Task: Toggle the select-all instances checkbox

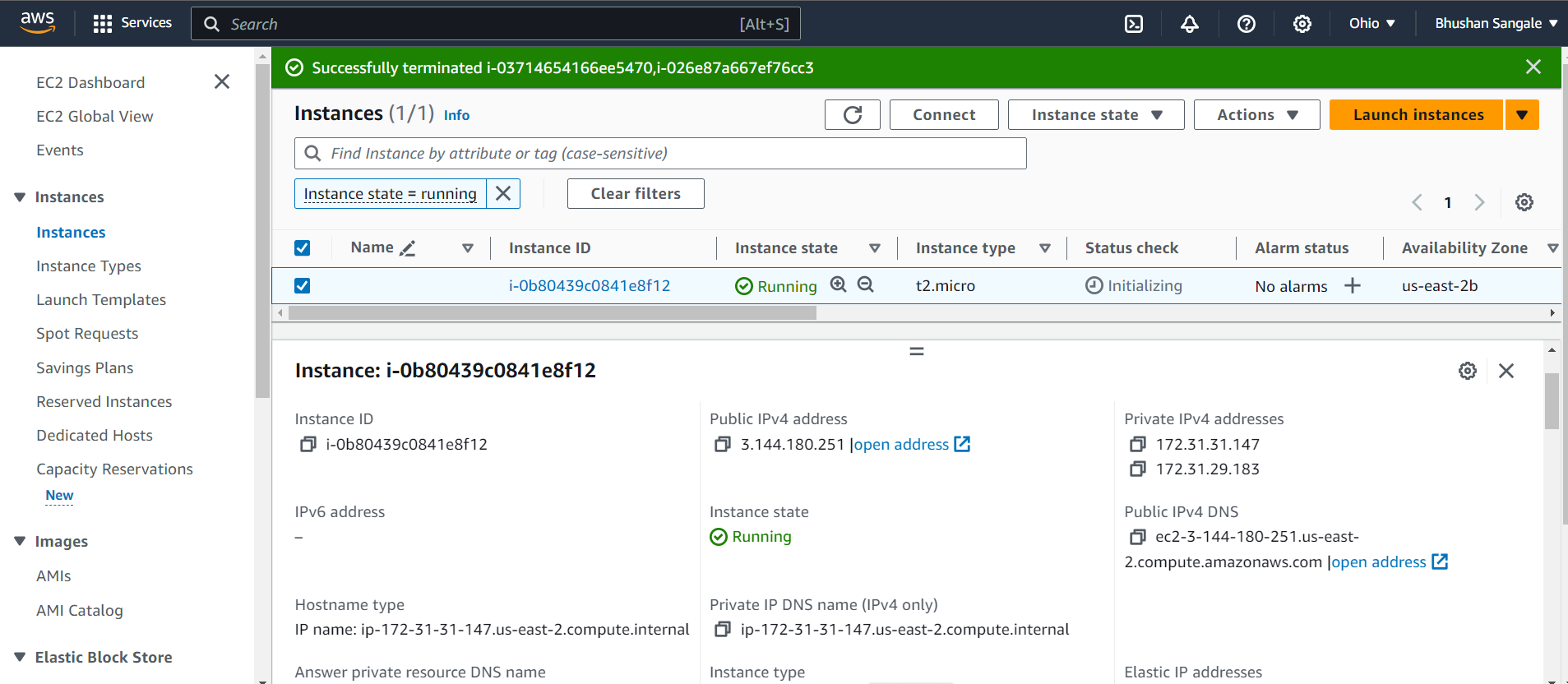Action: click(x=303, y=248)
